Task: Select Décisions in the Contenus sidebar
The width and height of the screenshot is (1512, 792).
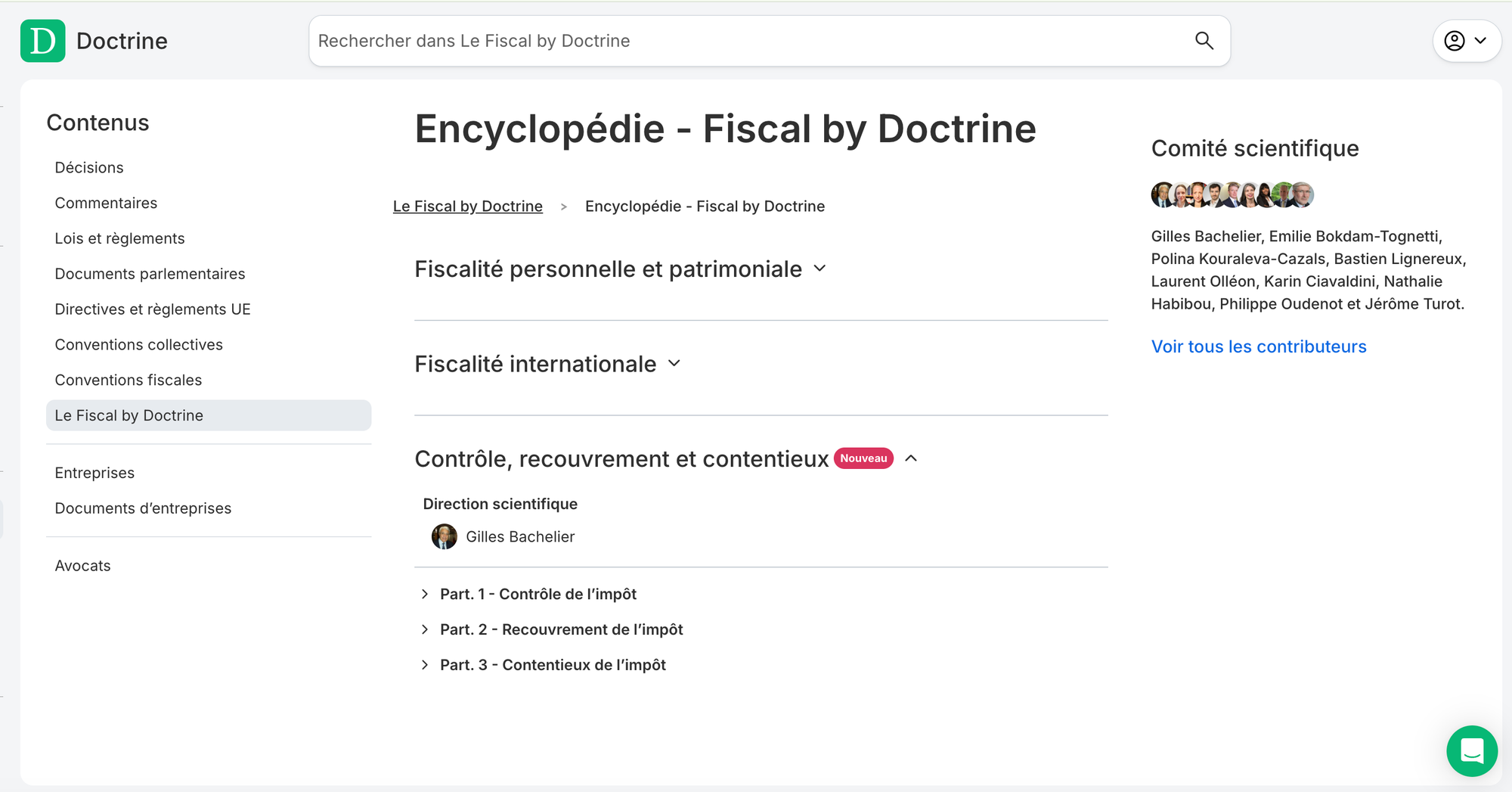Action: click(88, 167)
